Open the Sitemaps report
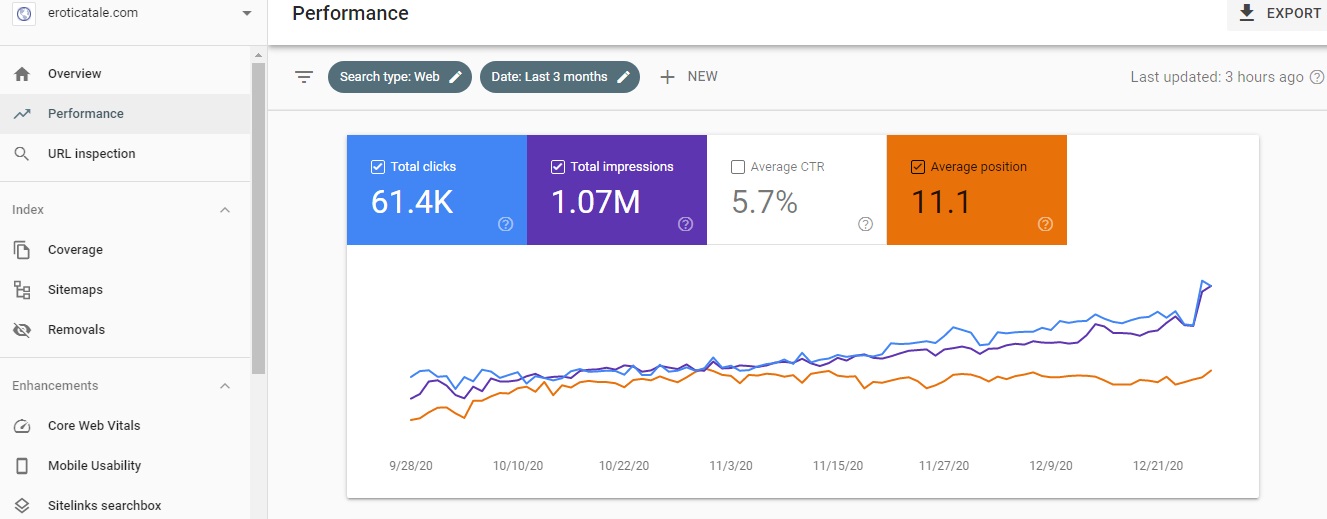This screenshot has width=1327, height=519. 75,290
